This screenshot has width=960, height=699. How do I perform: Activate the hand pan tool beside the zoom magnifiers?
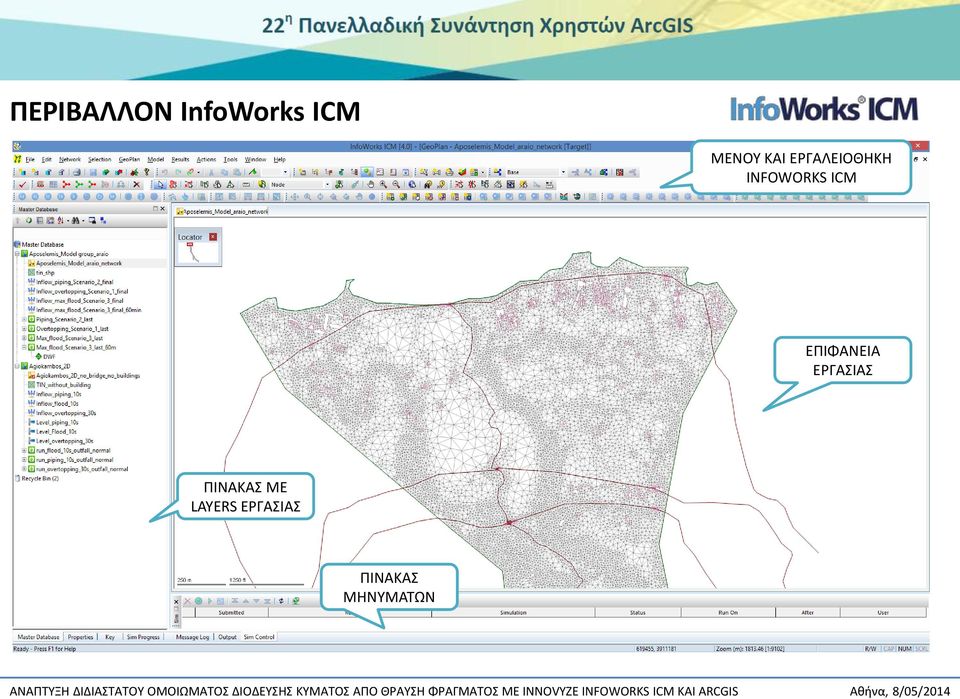371,184
